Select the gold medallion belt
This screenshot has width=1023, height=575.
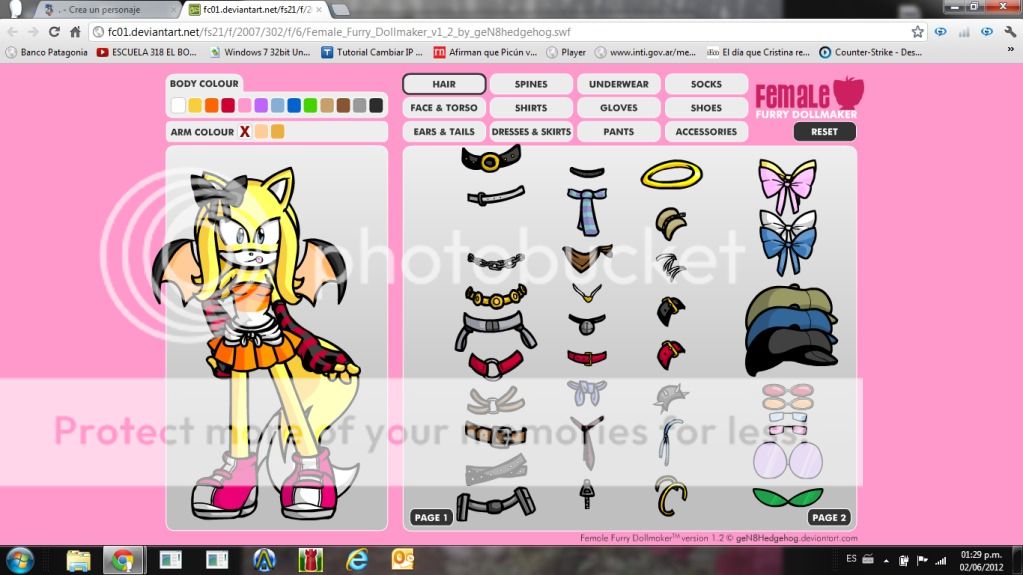point(495,297)
